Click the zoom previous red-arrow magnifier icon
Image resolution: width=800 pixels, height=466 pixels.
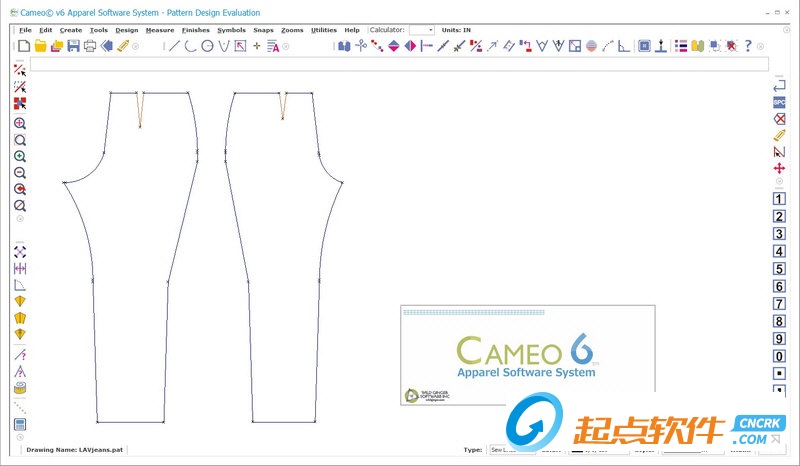20,189
